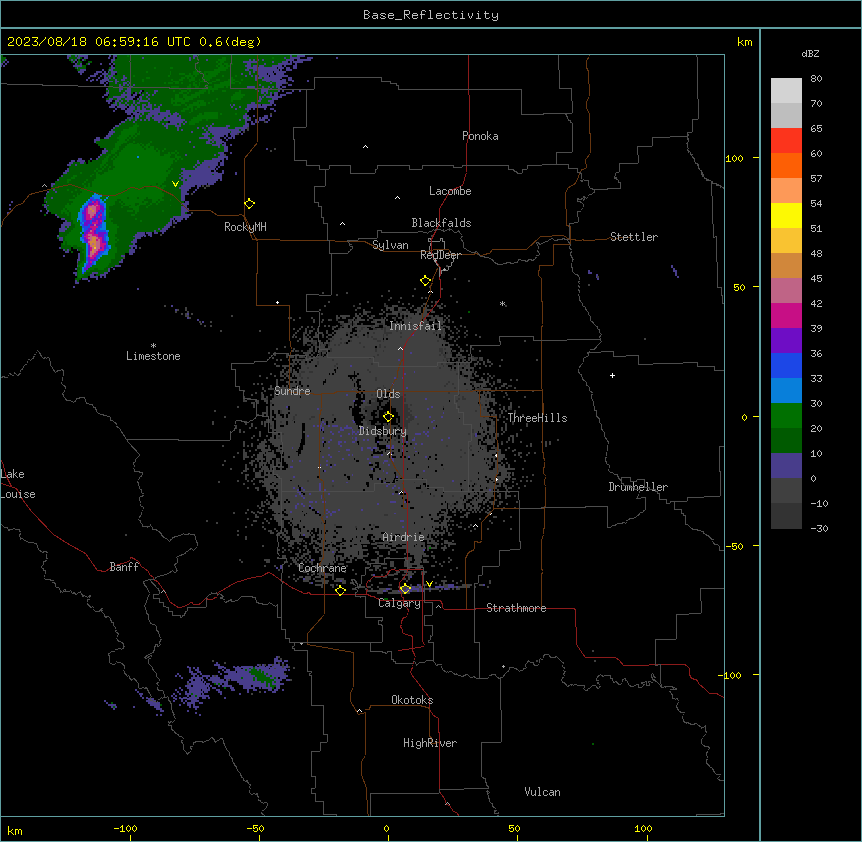Screen dimensions: 862x842
Task: Click the white plus marker west of Drumheller
Action: pyautogui.click(x=612, y=375)
